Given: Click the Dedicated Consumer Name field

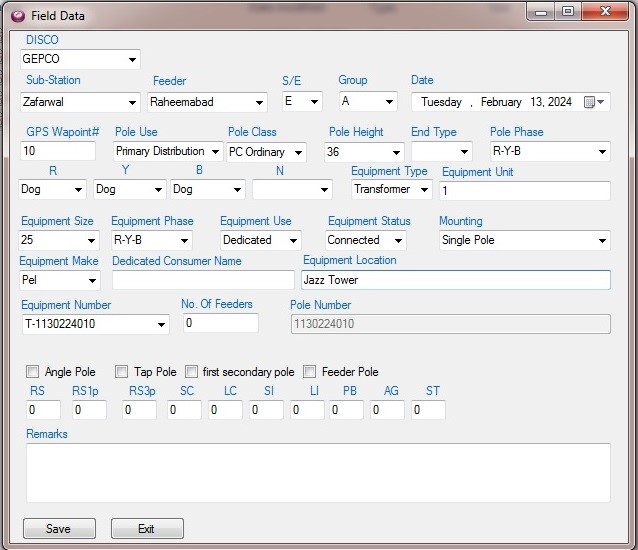Looking at the screenshot, I should [203, 280].
